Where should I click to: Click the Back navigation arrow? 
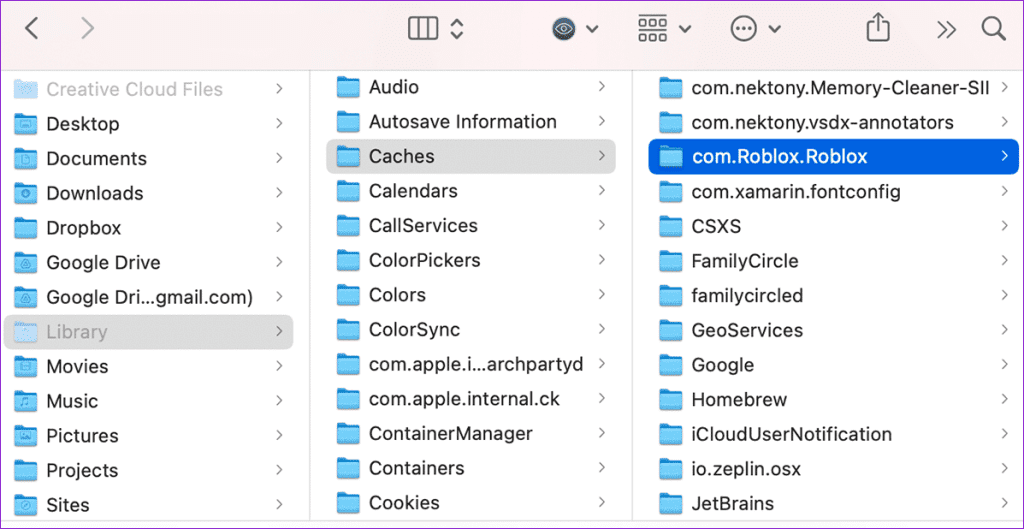31,29
